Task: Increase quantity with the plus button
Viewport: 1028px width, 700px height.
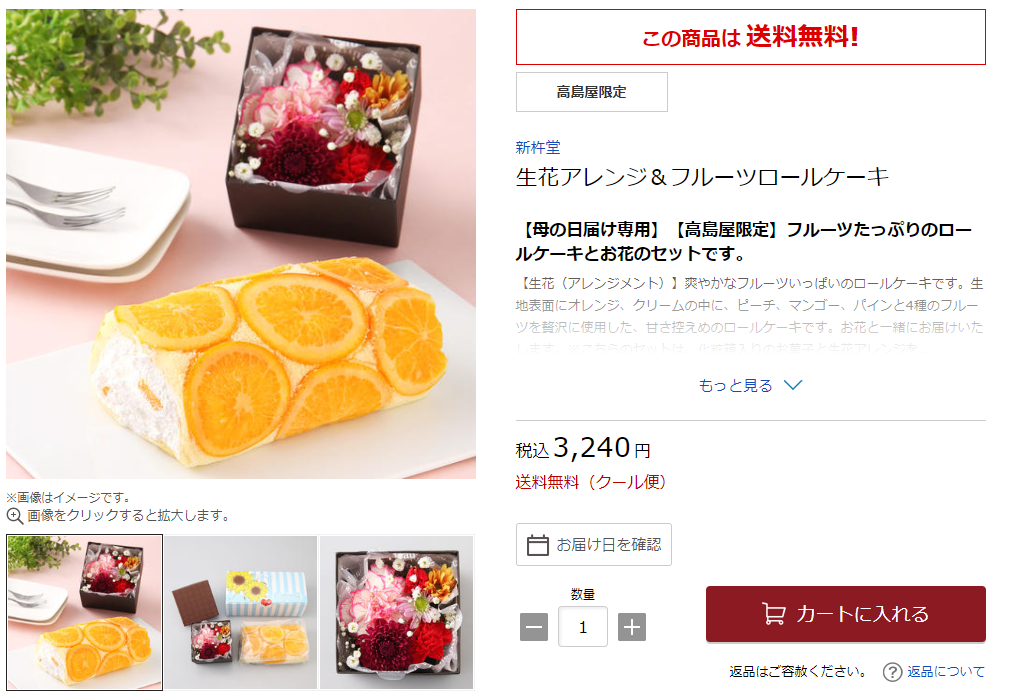Action: click(632, 627)
